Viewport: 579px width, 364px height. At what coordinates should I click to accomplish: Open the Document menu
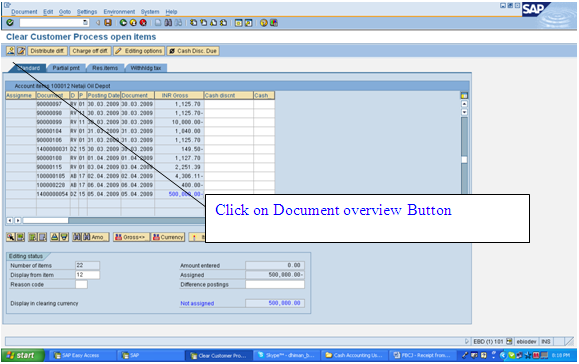tap(24, 12)
